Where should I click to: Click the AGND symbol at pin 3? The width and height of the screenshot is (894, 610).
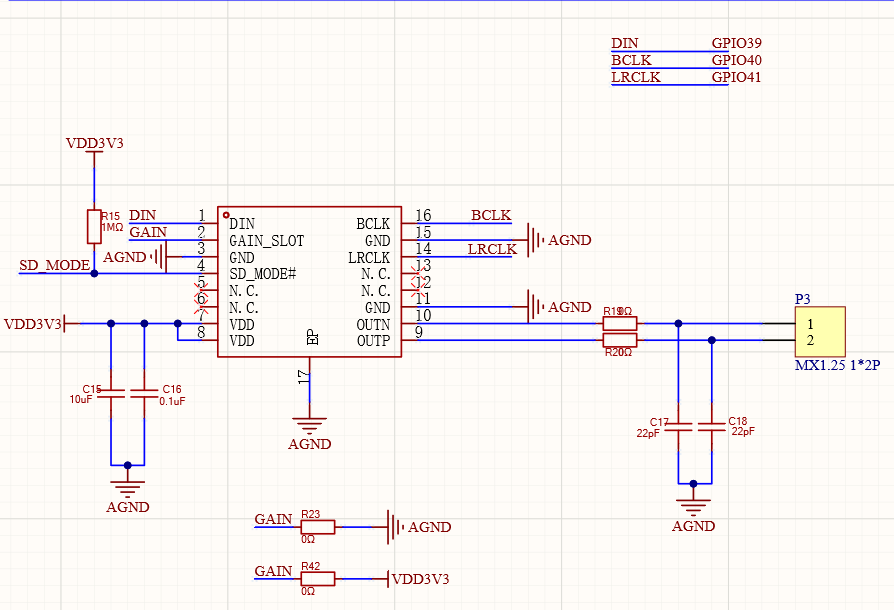(134, 257)
